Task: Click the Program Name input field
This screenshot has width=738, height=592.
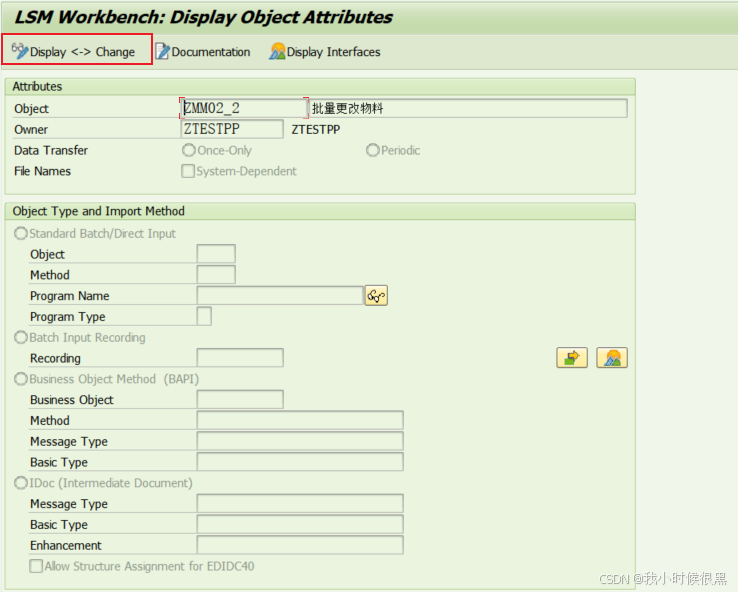Action: 280,296
